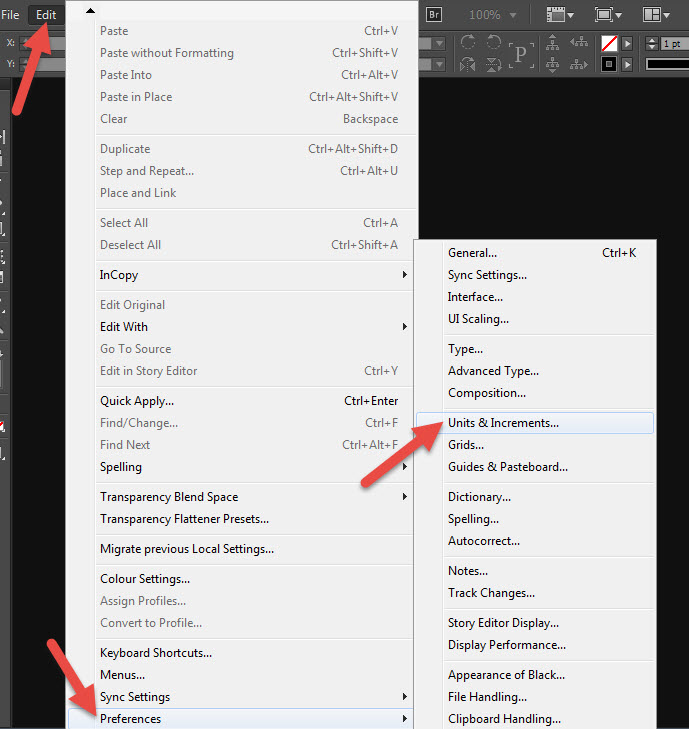Open Adobe Bridge with the Br icon
Image resolution: width=689 pixels, height=729 pixels.
tap(433, 15)
